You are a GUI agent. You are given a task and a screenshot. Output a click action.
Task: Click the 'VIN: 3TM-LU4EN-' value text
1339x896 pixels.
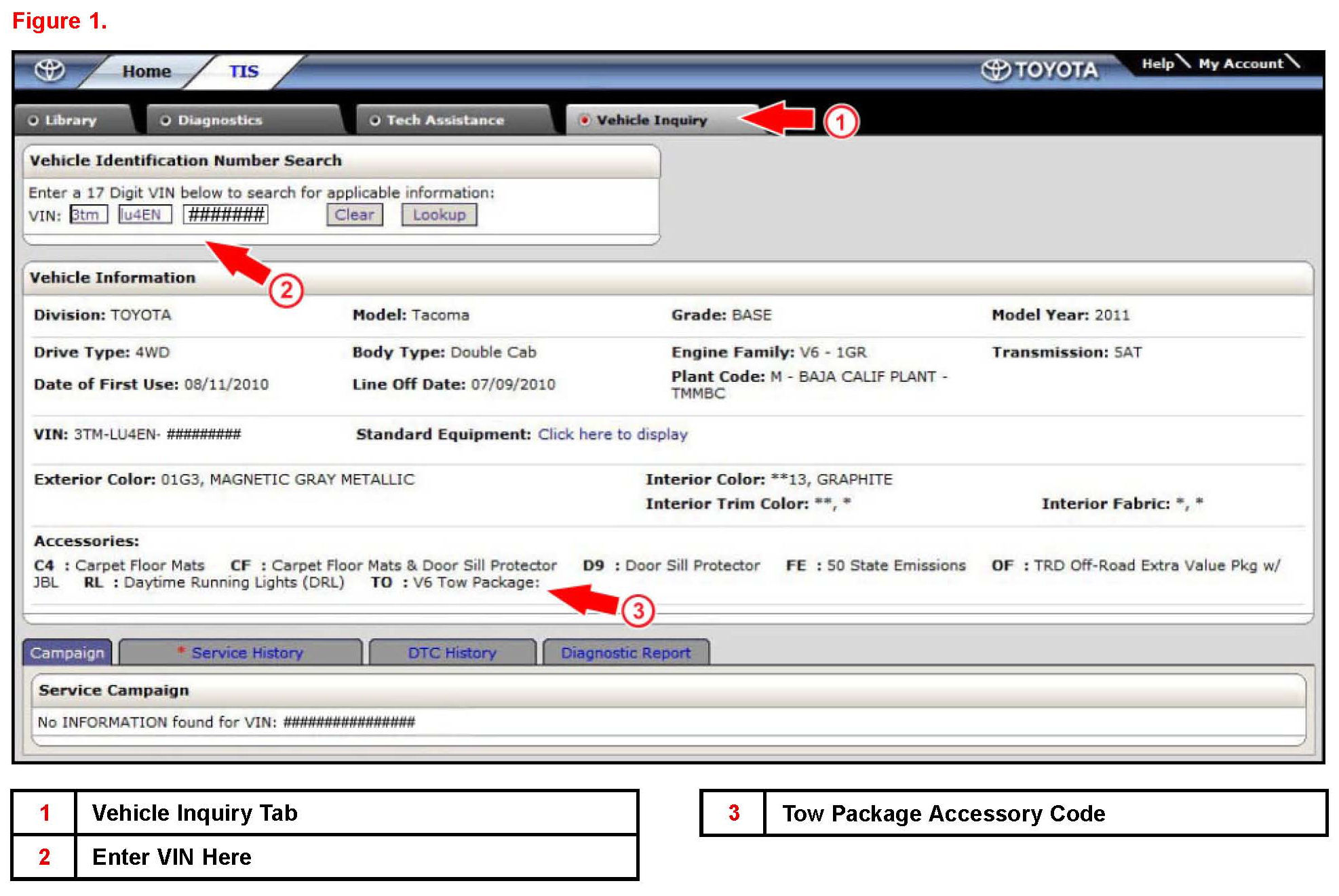click(x=137, y=434)
